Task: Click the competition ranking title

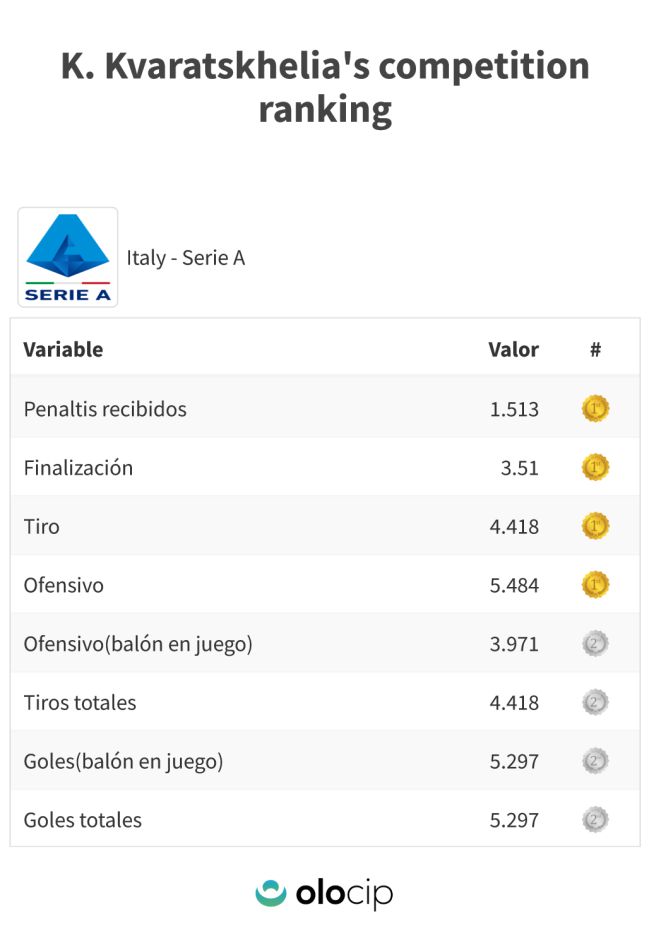Action: [x=325, y=87]
